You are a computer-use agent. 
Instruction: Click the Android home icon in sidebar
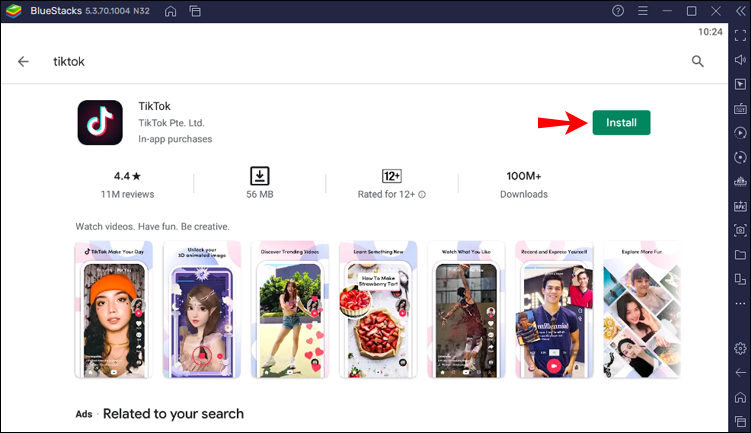[x=740, y=397]
